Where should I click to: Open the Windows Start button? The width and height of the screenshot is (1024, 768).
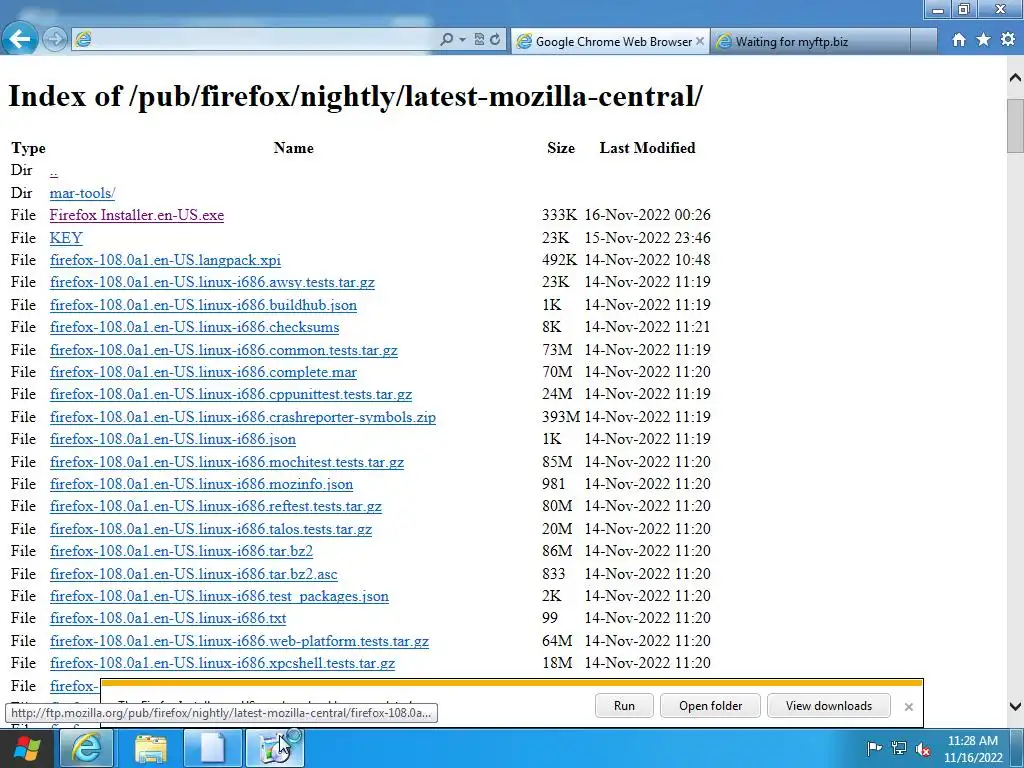(x=27, y=748)
